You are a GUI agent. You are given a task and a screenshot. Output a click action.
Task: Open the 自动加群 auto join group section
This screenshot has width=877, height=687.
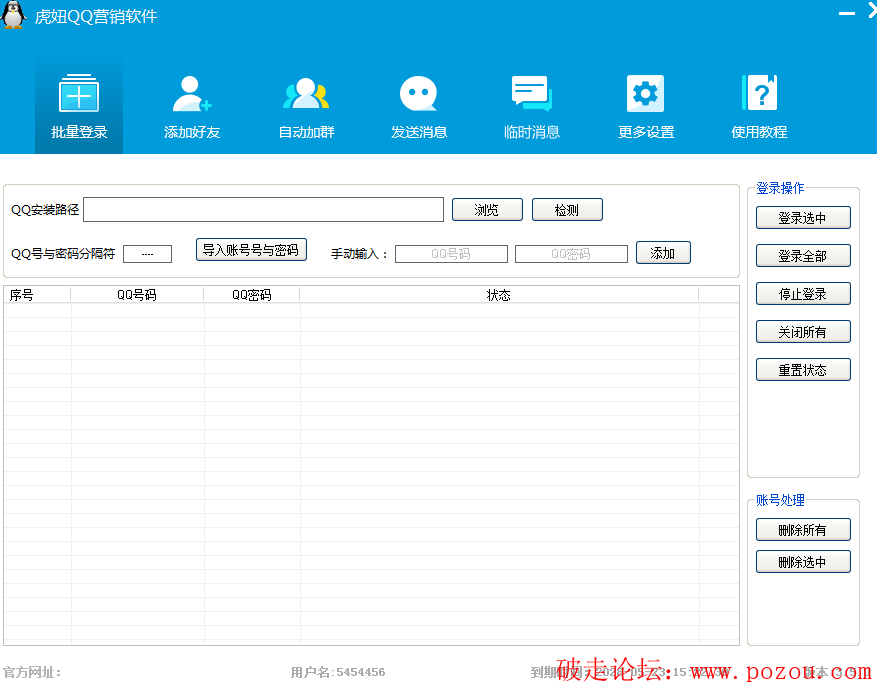pos(306,106)
